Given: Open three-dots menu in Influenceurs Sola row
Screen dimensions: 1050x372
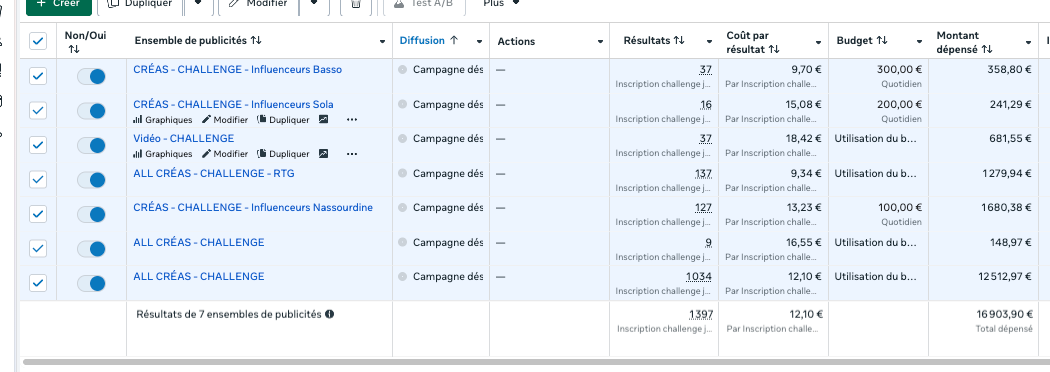Looking at the screenshot, I should coord(352,120).
